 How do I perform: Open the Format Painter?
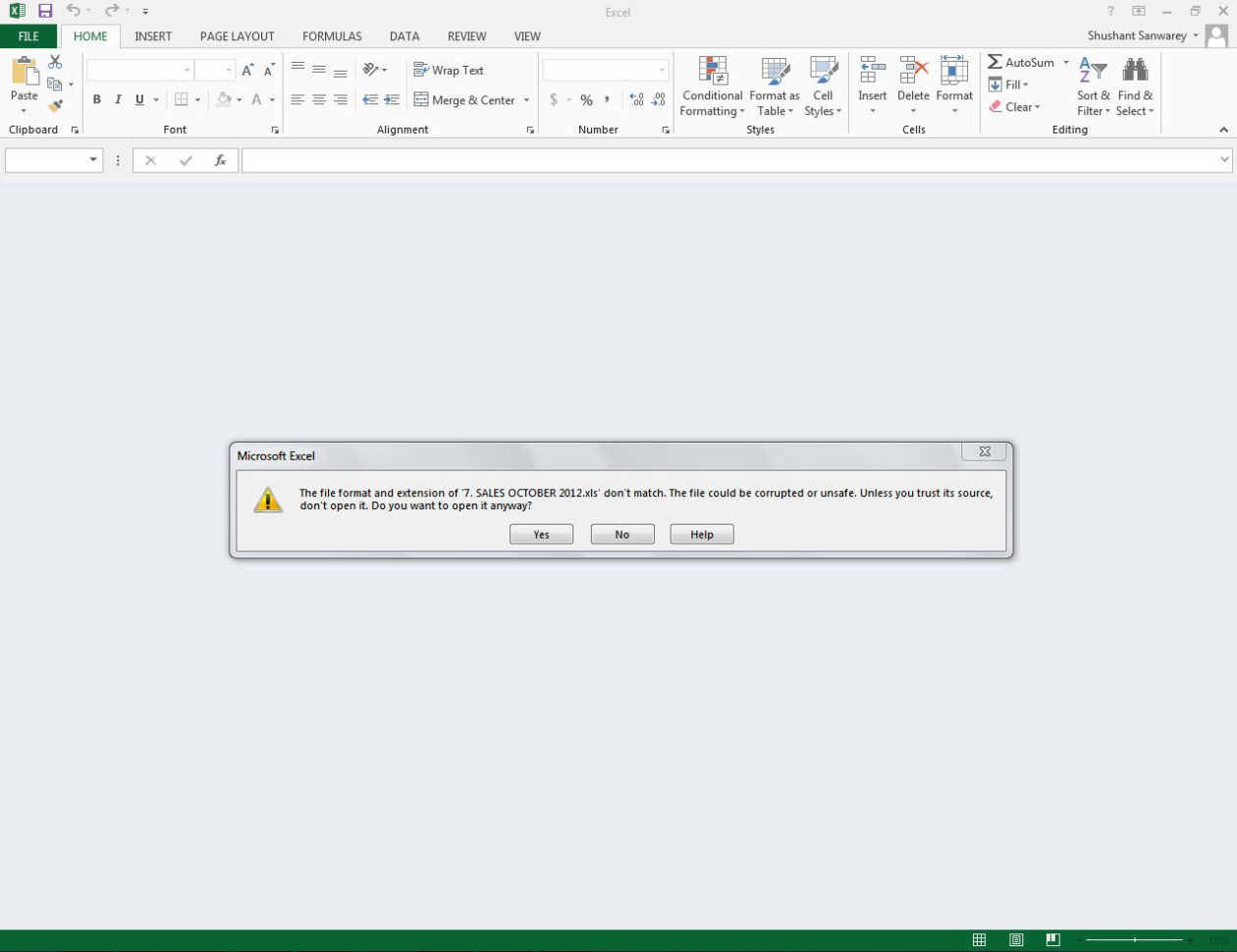click(x=56, y=105)
